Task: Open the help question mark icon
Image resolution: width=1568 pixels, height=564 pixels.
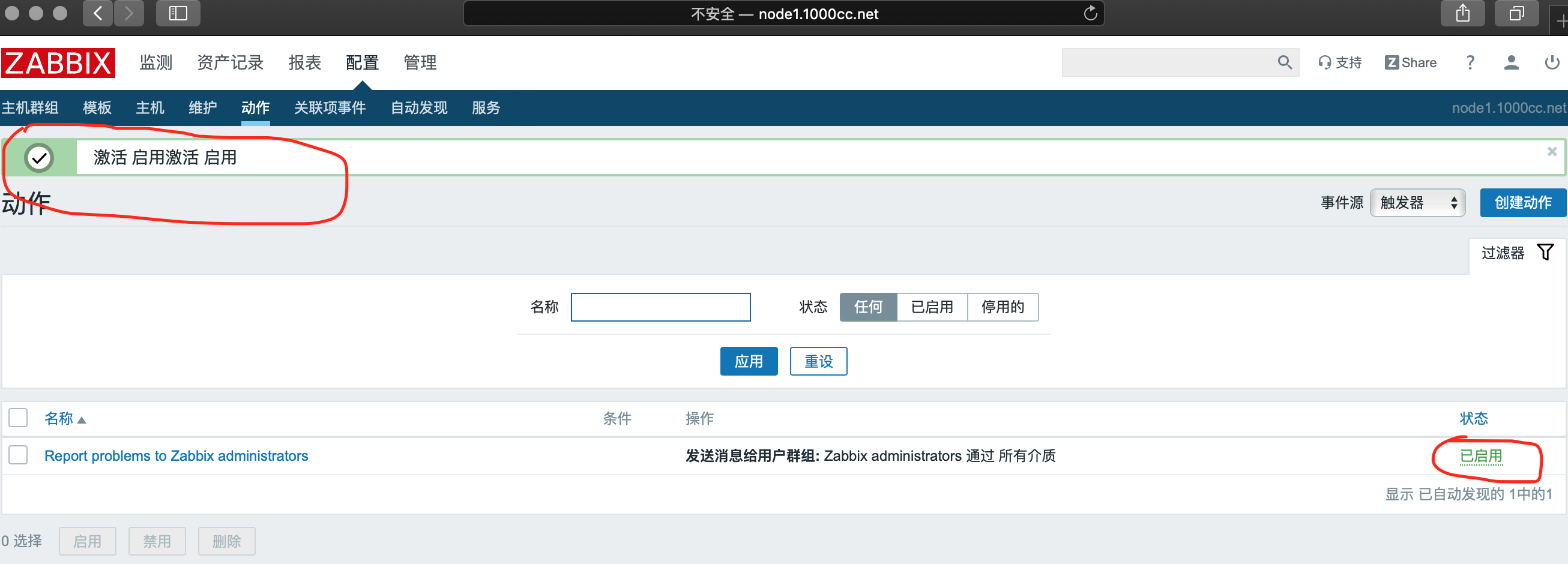Action: click(1470, 62)
